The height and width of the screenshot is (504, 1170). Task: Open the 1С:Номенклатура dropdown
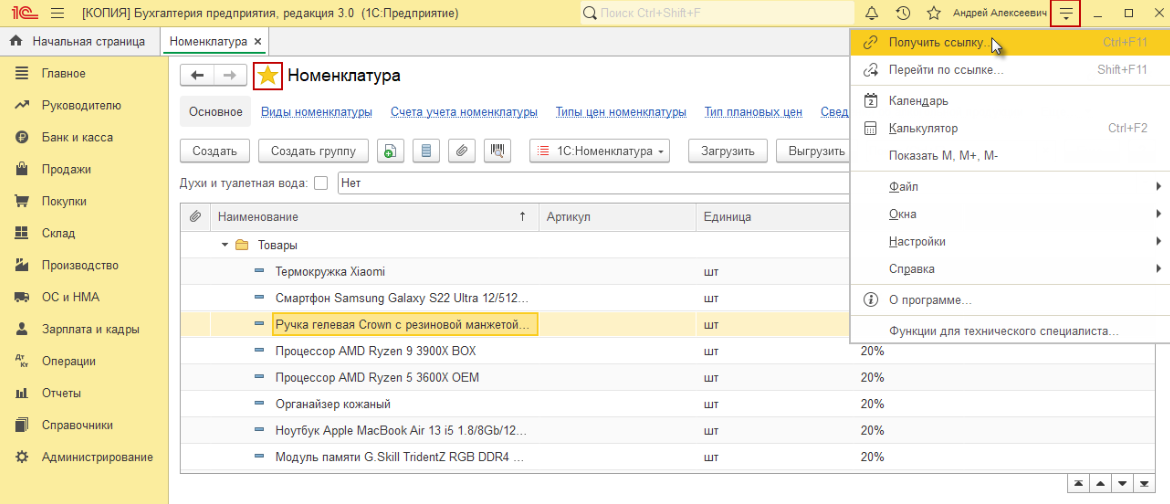click(599, 151)
